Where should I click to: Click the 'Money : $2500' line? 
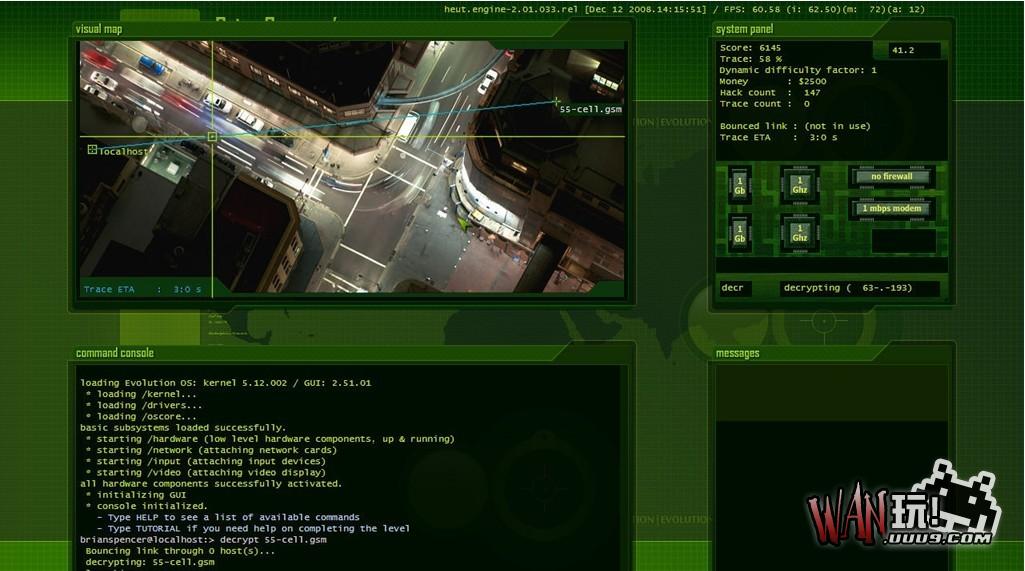click(773, 81)
